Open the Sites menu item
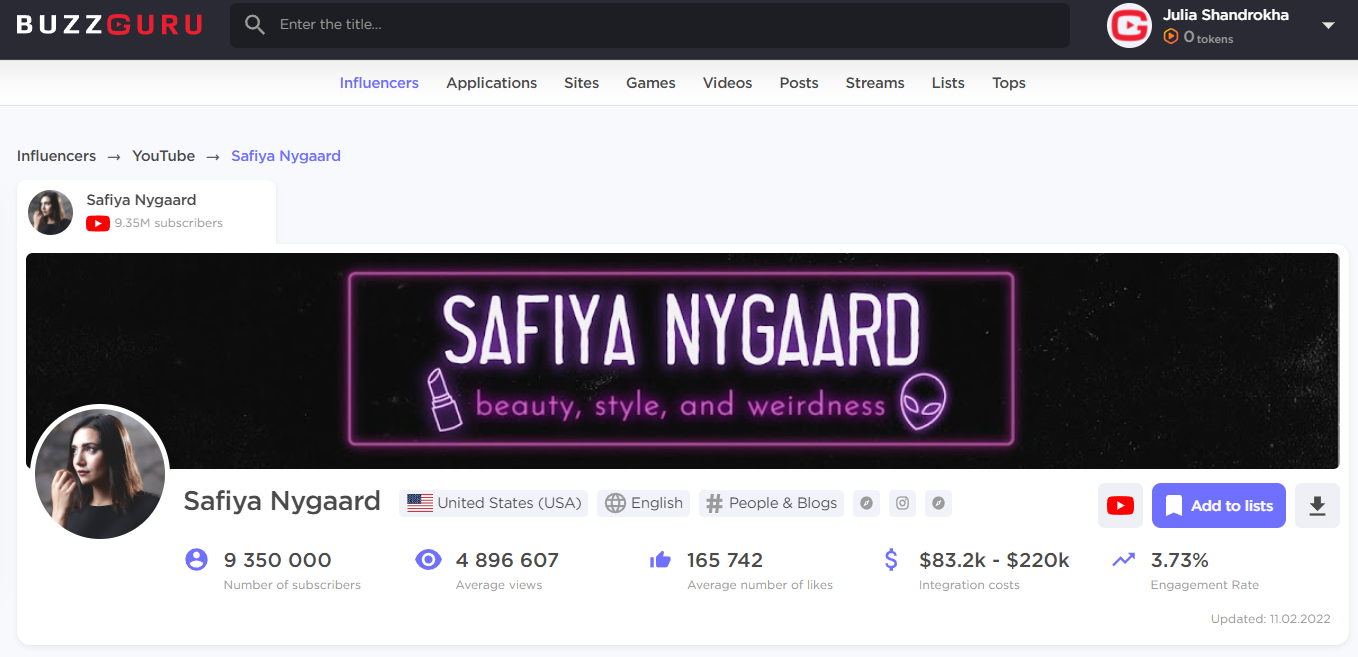This screenshot has width=1358, height=657. click(x=581, y=83)
